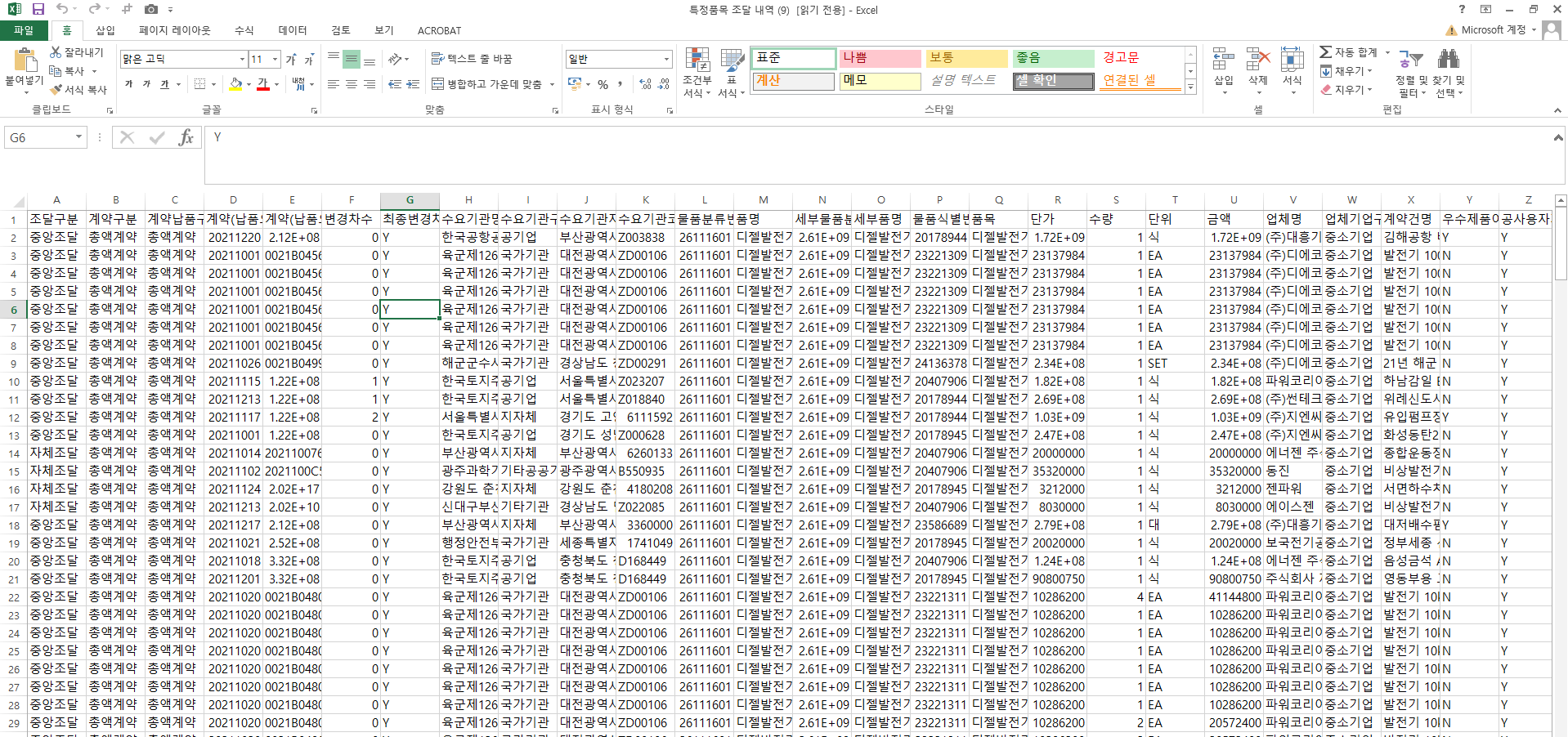The width and height of the screenshot is (1568, 737).
Task: Toggle bold (가) formatting
Action: pos(128,84)
